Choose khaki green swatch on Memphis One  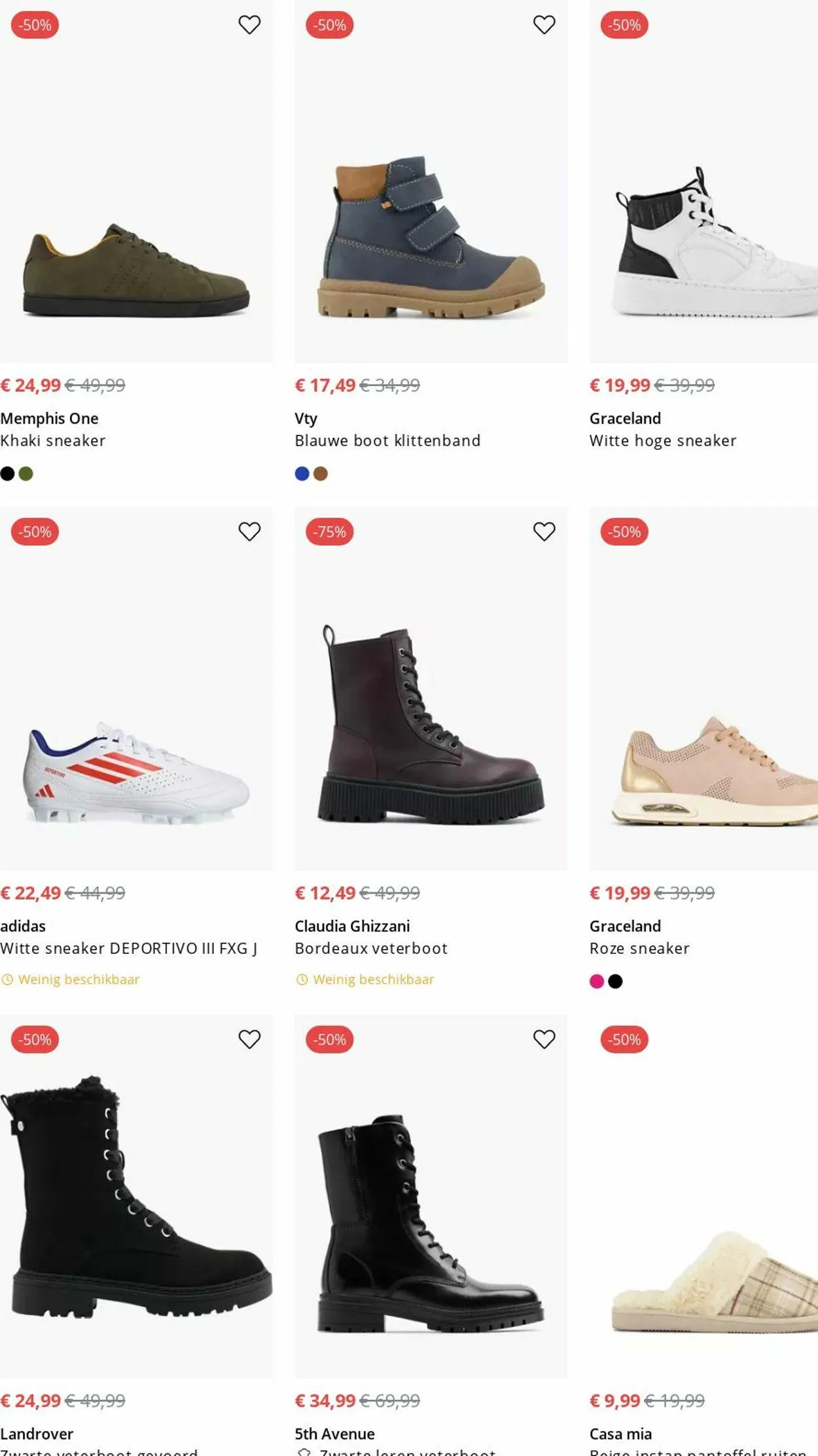(26, 474)
